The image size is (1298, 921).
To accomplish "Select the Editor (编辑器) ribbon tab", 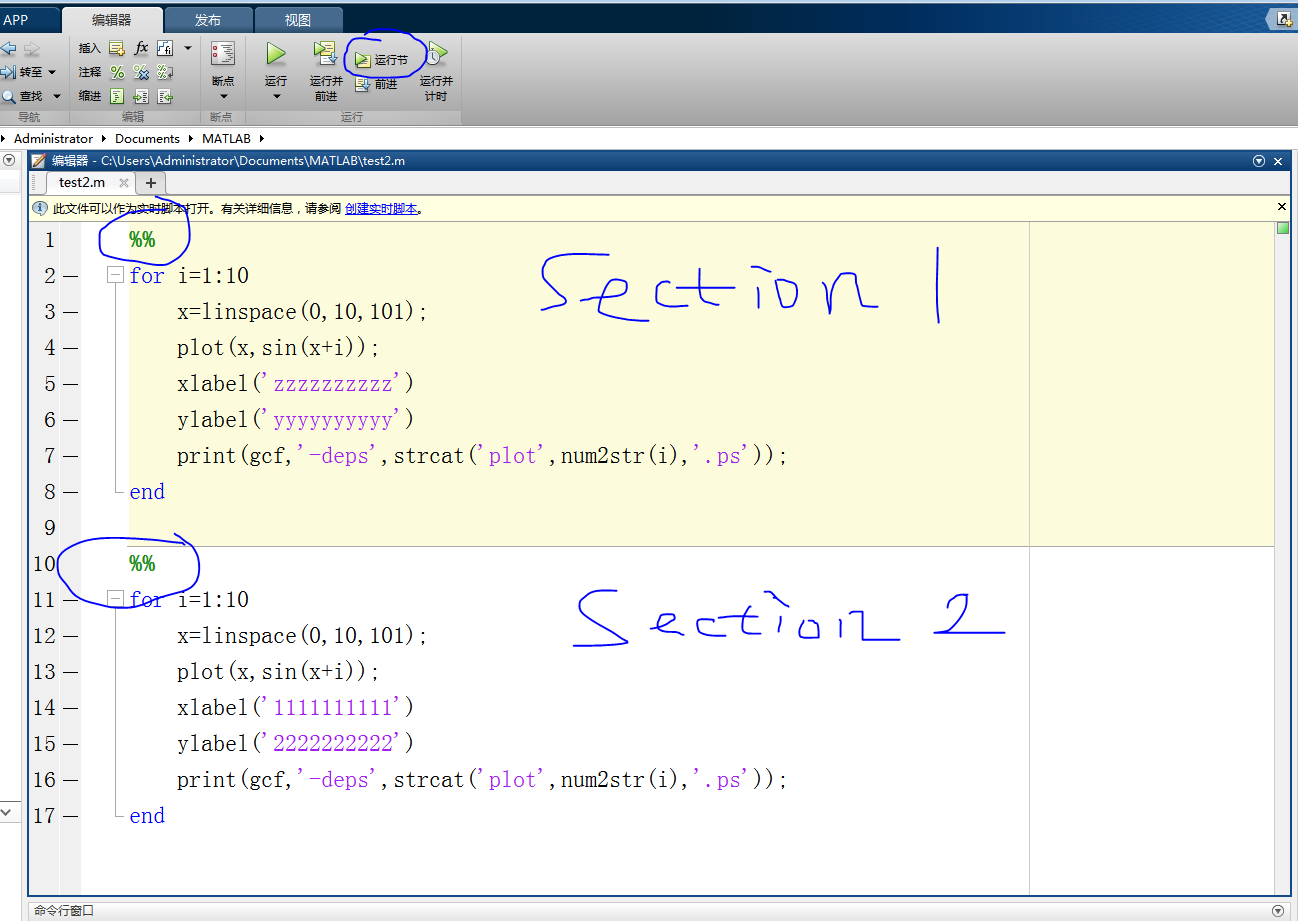I will point(111,19).
